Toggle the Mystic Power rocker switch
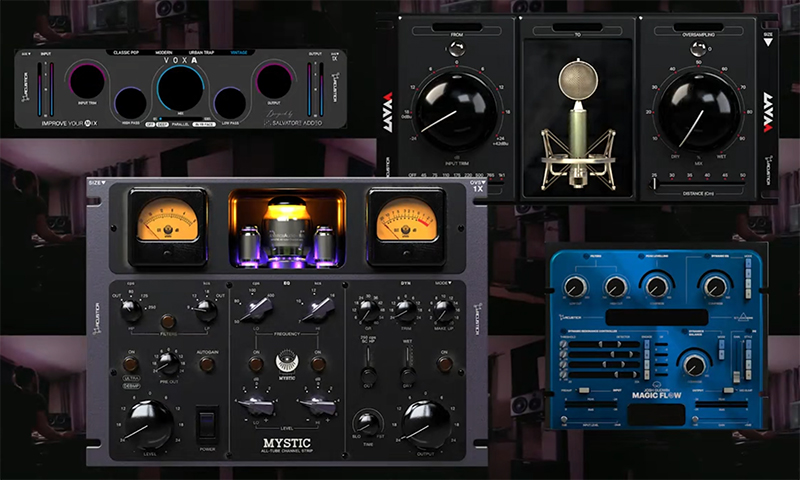800x480 pixels. (x=207, y=420)
